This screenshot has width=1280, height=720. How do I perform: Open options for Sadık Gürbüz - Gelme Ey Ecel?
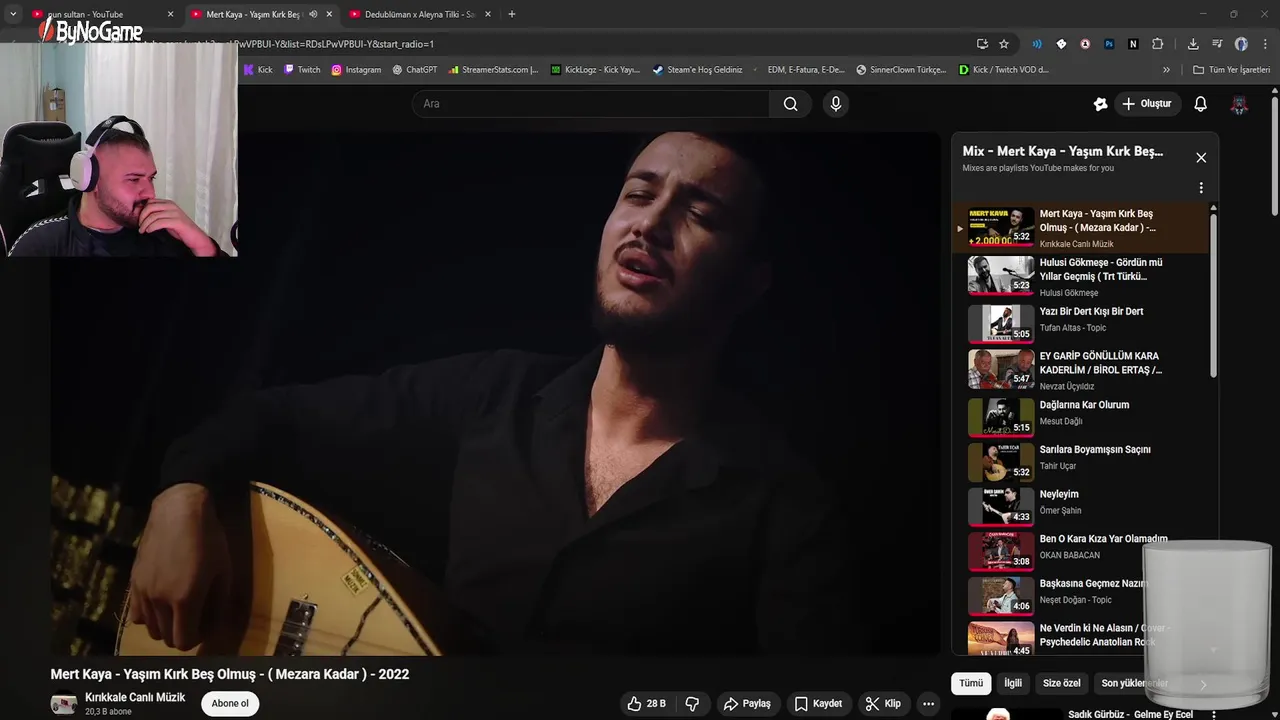coord(1214,714)
